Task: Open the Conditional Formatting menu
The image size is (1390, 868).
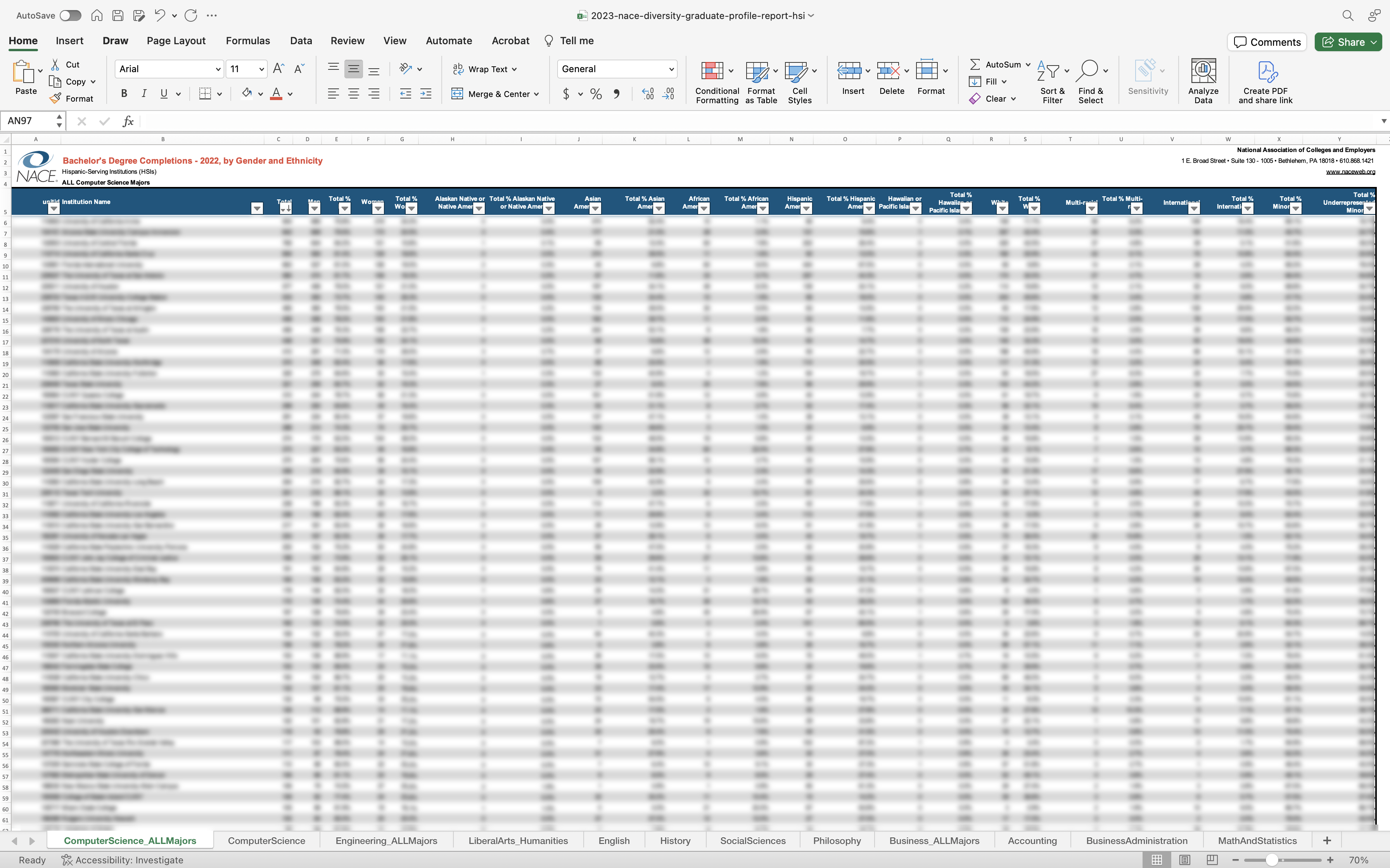Action: [717, 81]
